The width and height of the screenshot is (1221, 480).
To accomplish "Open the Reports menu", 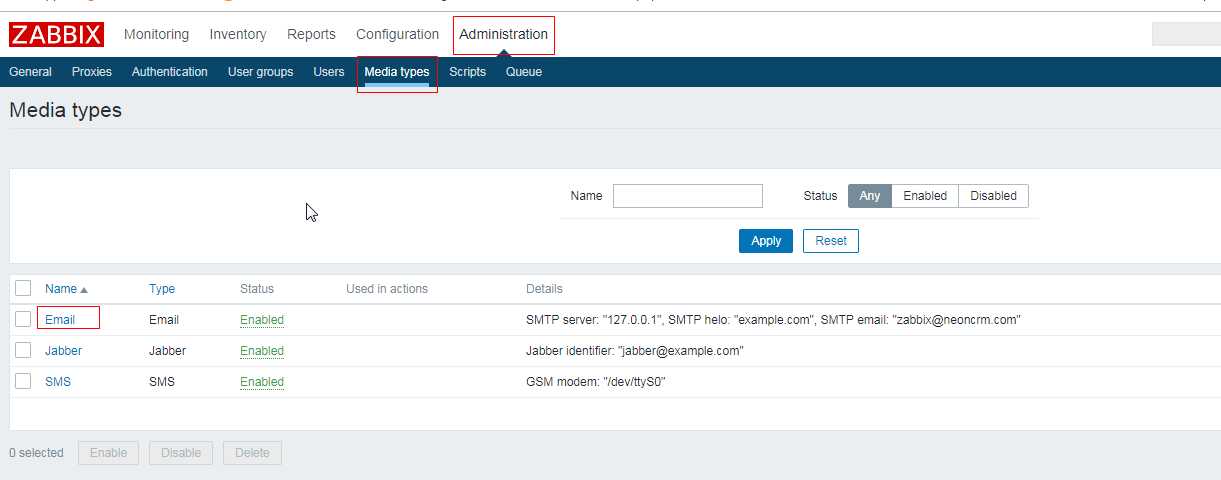I will 311,34.
